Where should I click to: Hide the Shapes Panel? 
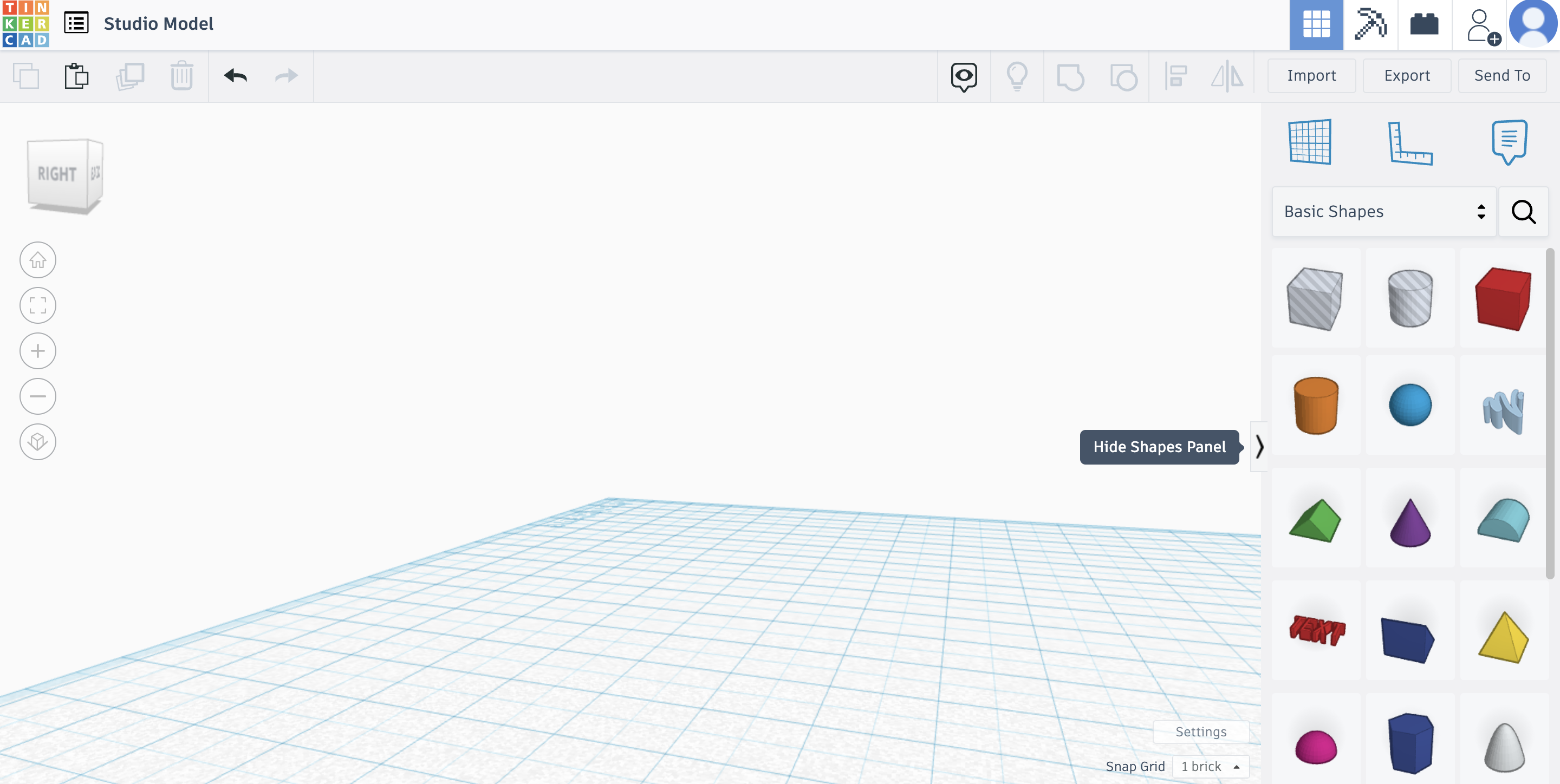click(1260, 447)
